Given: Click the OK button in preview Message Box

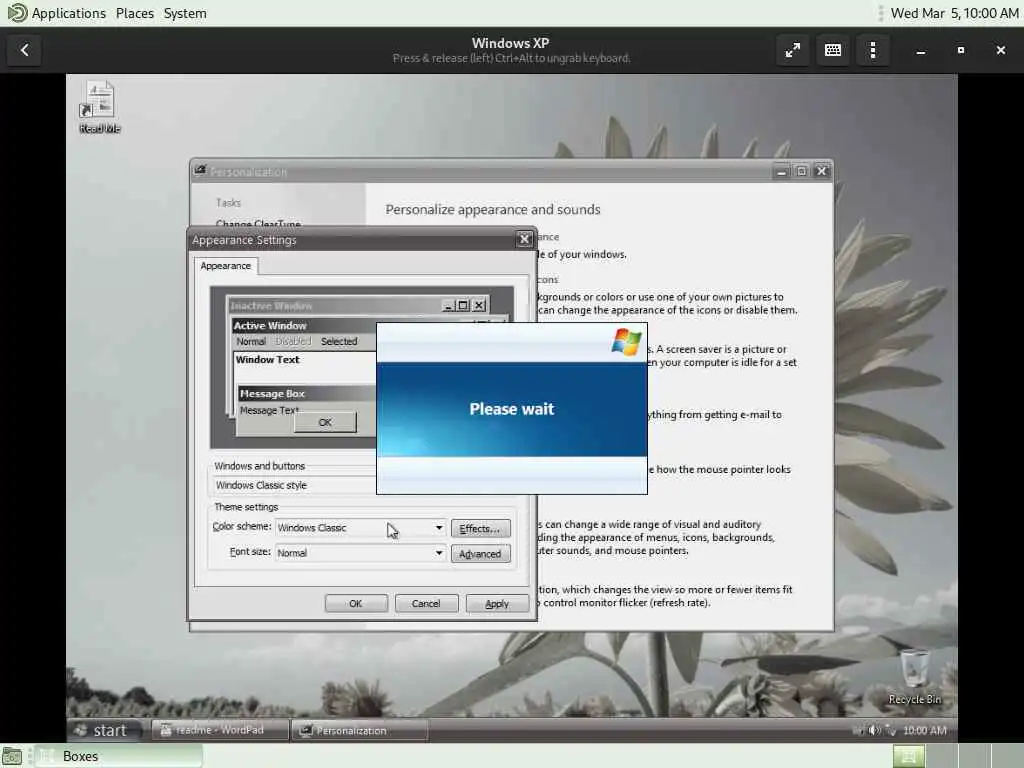Looking at the screenshot, I should (325, 423).
